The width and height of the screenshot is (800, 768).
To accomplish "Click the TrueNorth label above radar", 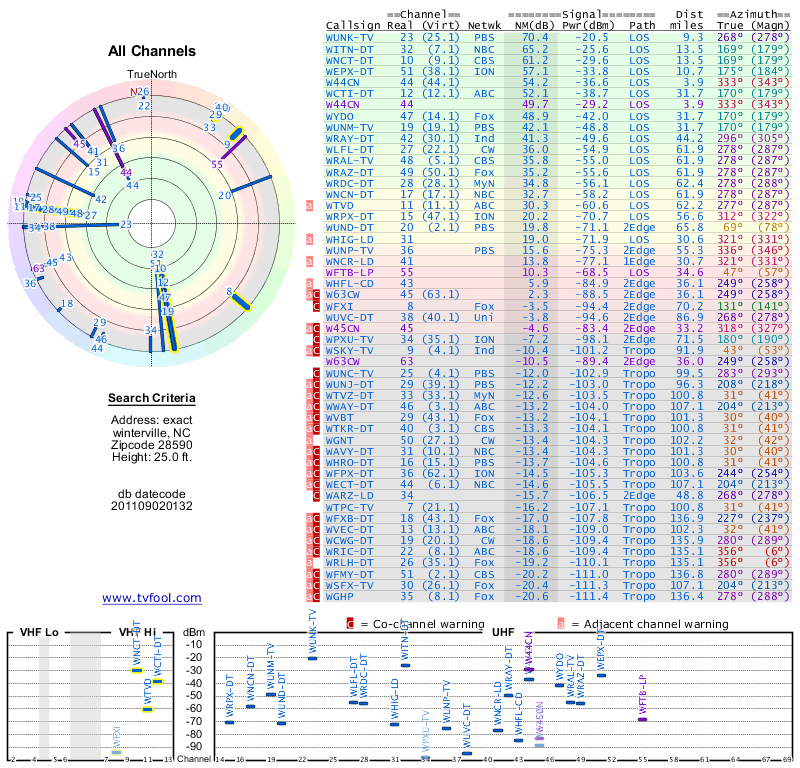I will pos(152,75).
